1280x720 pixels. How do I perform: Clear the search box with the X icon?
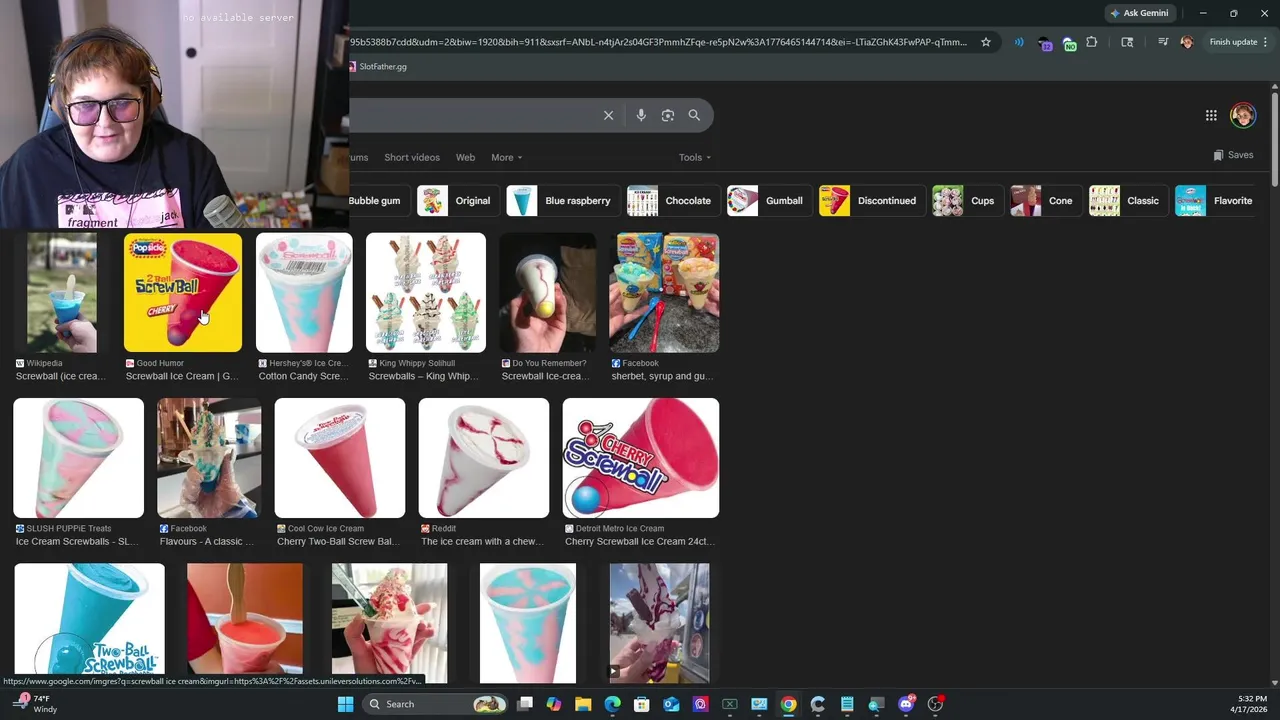608,115
